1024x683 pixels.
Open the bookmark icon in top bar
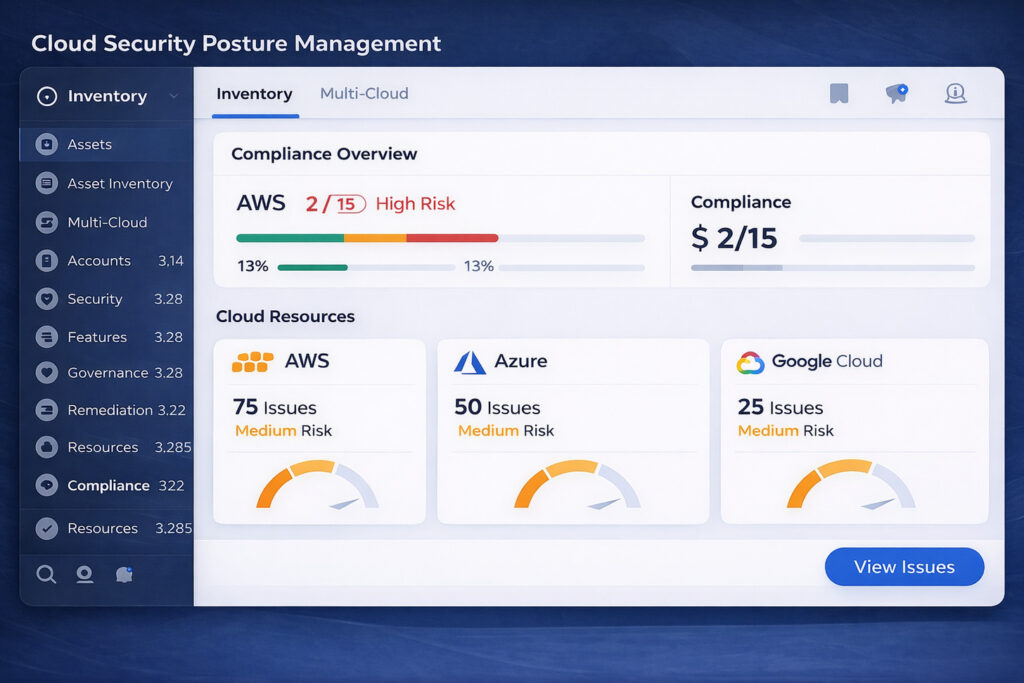click(839, 93)
